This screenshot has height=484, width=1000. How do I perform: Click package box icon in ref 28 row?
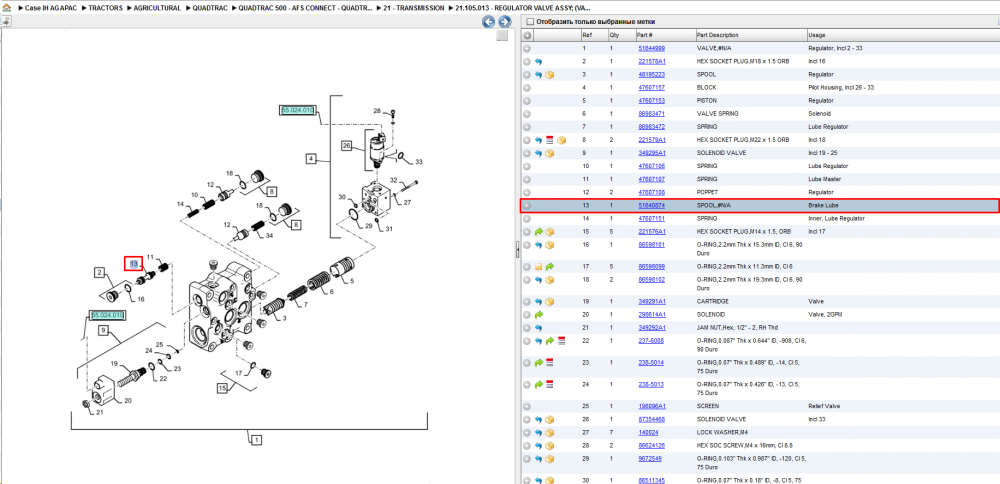pyautogui.click(x=549, y=445)
